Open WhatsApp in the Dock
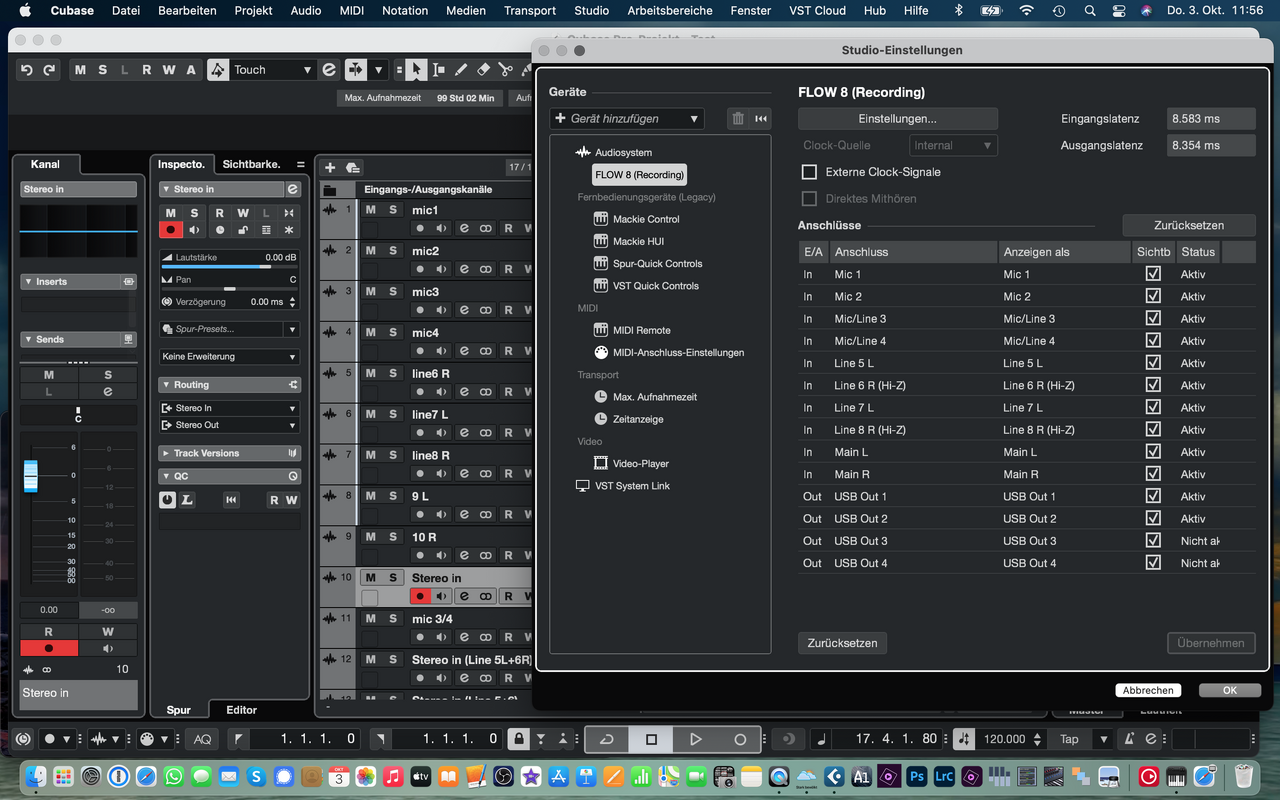 pos(174,776)
